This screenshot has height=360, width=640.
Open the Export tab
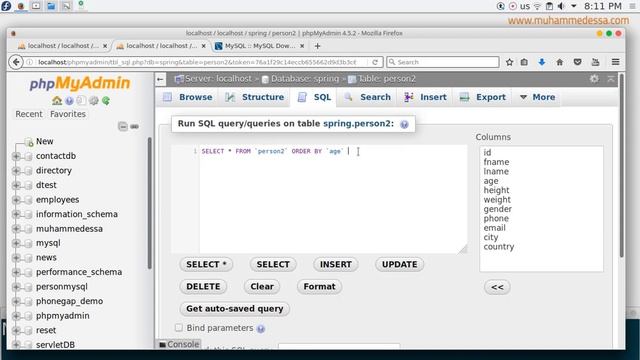coord(483,97)
